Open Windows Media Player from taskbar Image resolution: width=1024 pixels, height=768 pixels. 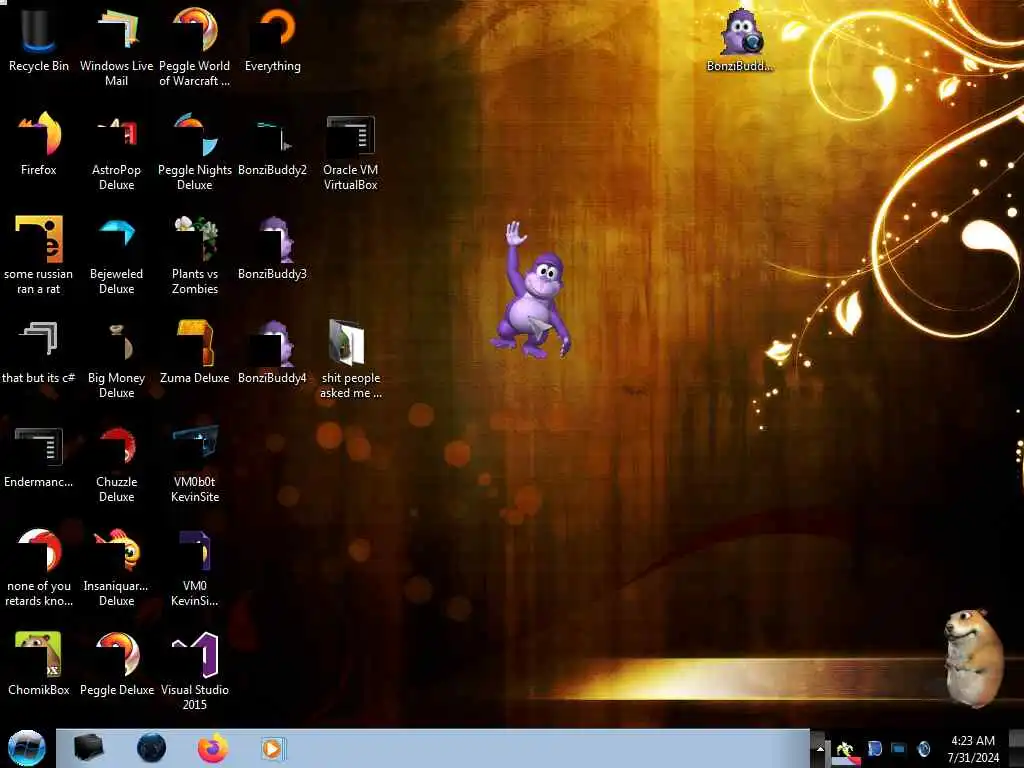click(x=273, y=748)
